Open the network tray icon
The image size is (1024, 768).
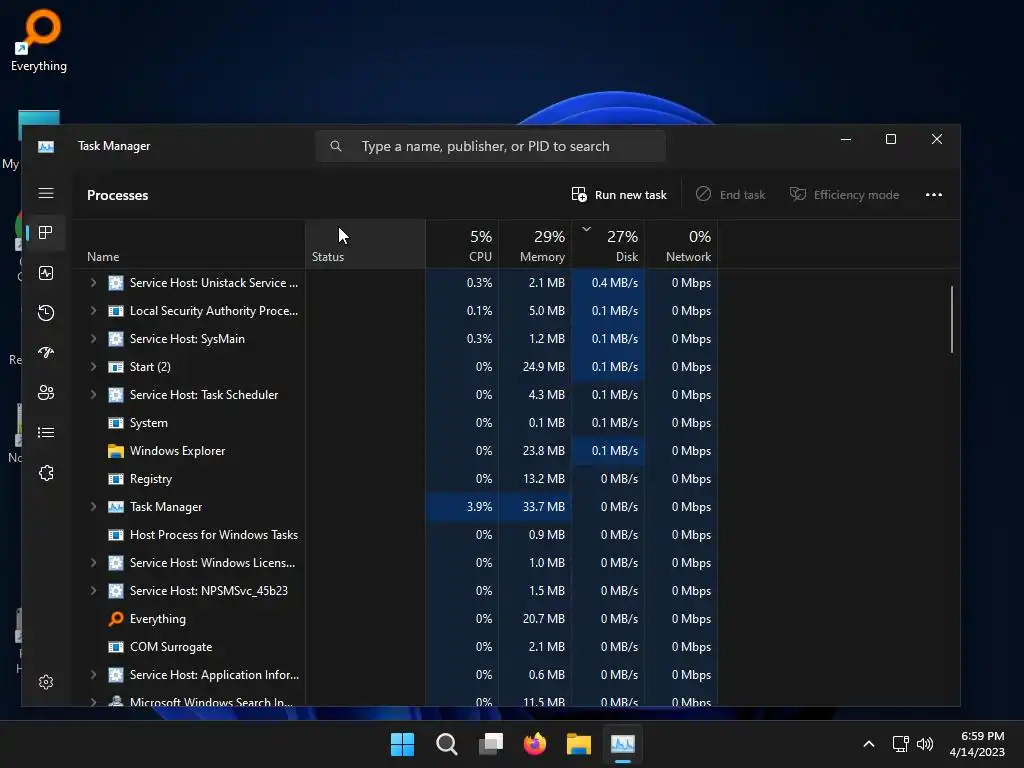click(x=901, y=744)
